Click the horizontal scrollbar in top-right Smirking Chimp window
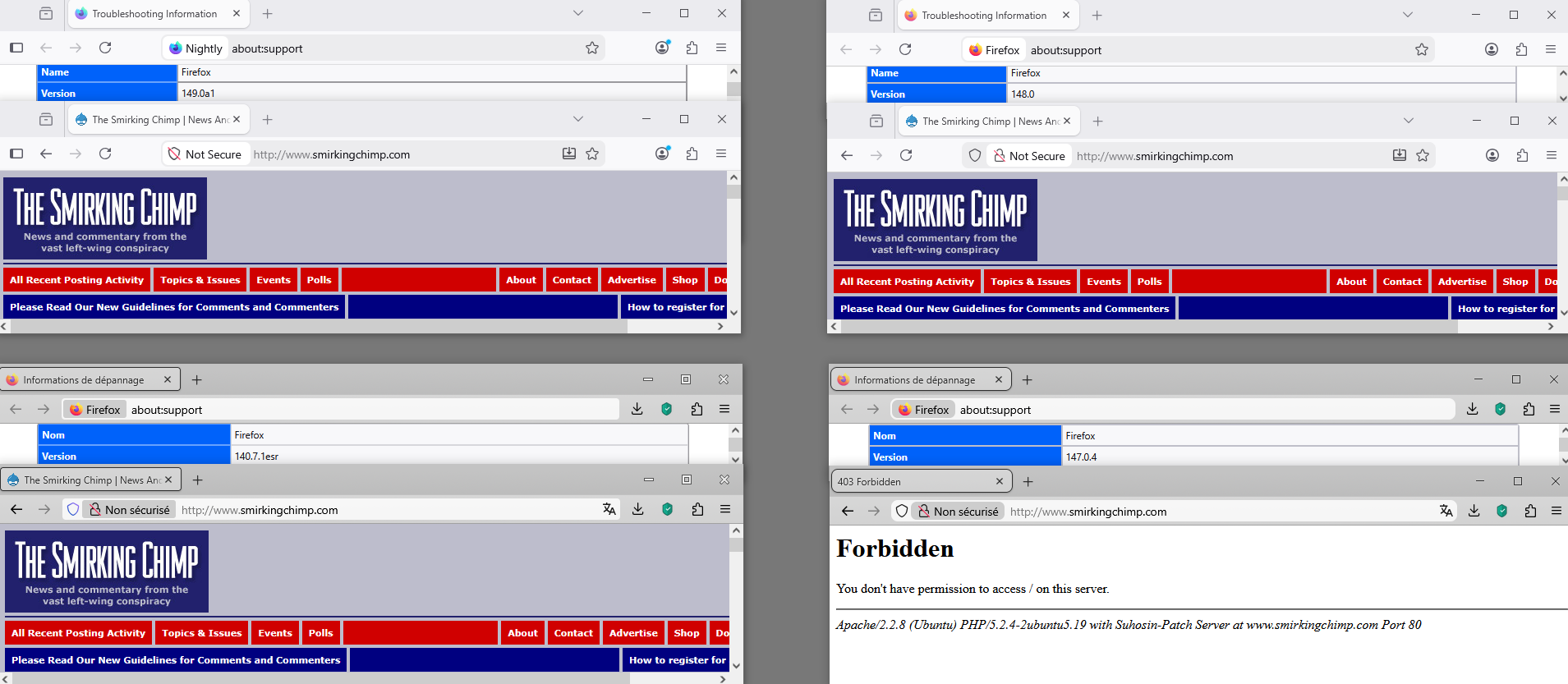The width and height of the screenshot is (1568, 684). point(1149,327)
